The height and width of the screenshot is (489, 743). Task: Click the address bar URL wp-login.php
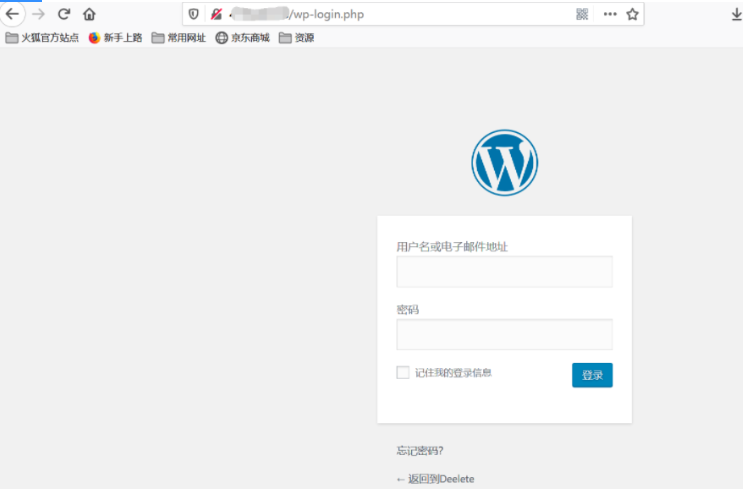click(x=327, y=14)
